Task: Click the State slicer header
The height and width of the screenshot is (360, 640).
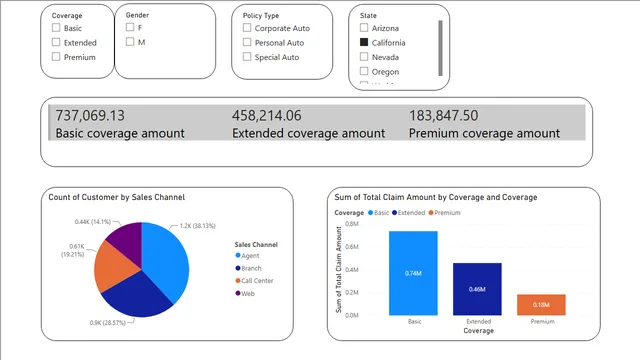Action: pos(368,16)
